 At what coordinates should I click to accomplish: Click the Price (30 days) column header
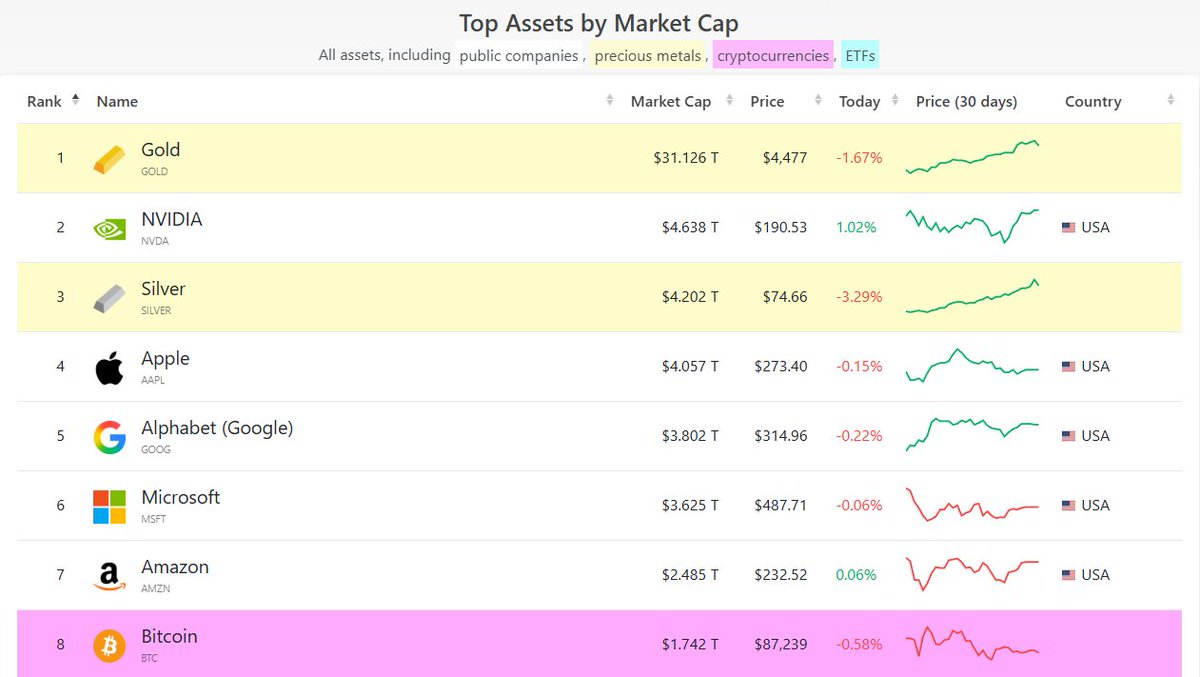966,101
